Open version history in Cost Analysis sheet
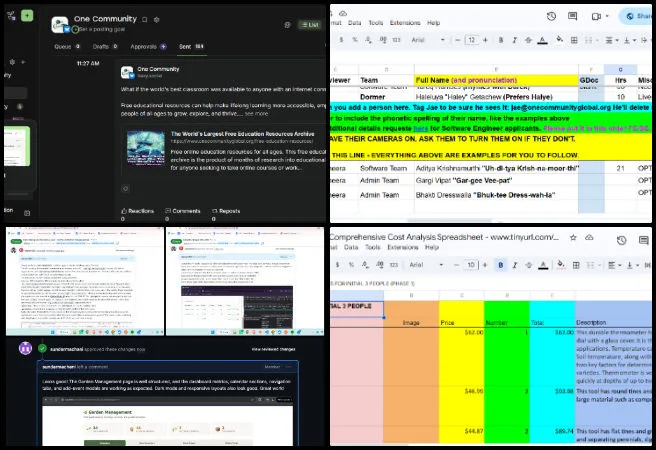 (621, 240)
